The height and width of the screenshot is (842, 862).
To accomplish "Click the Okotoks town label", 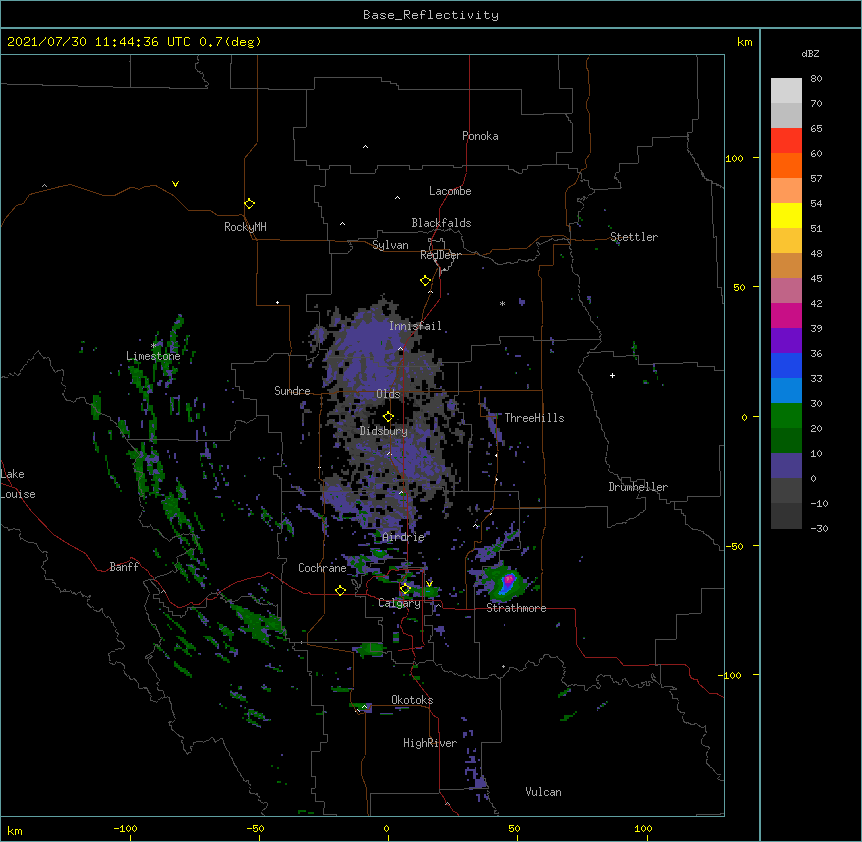I will [x=412, y=700].
